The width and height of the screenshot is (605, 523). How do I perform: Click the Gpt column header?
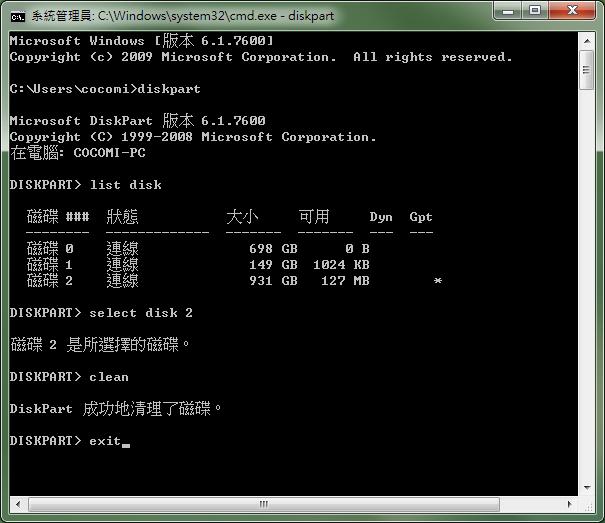pyautogui.click(x=421, y=217)
